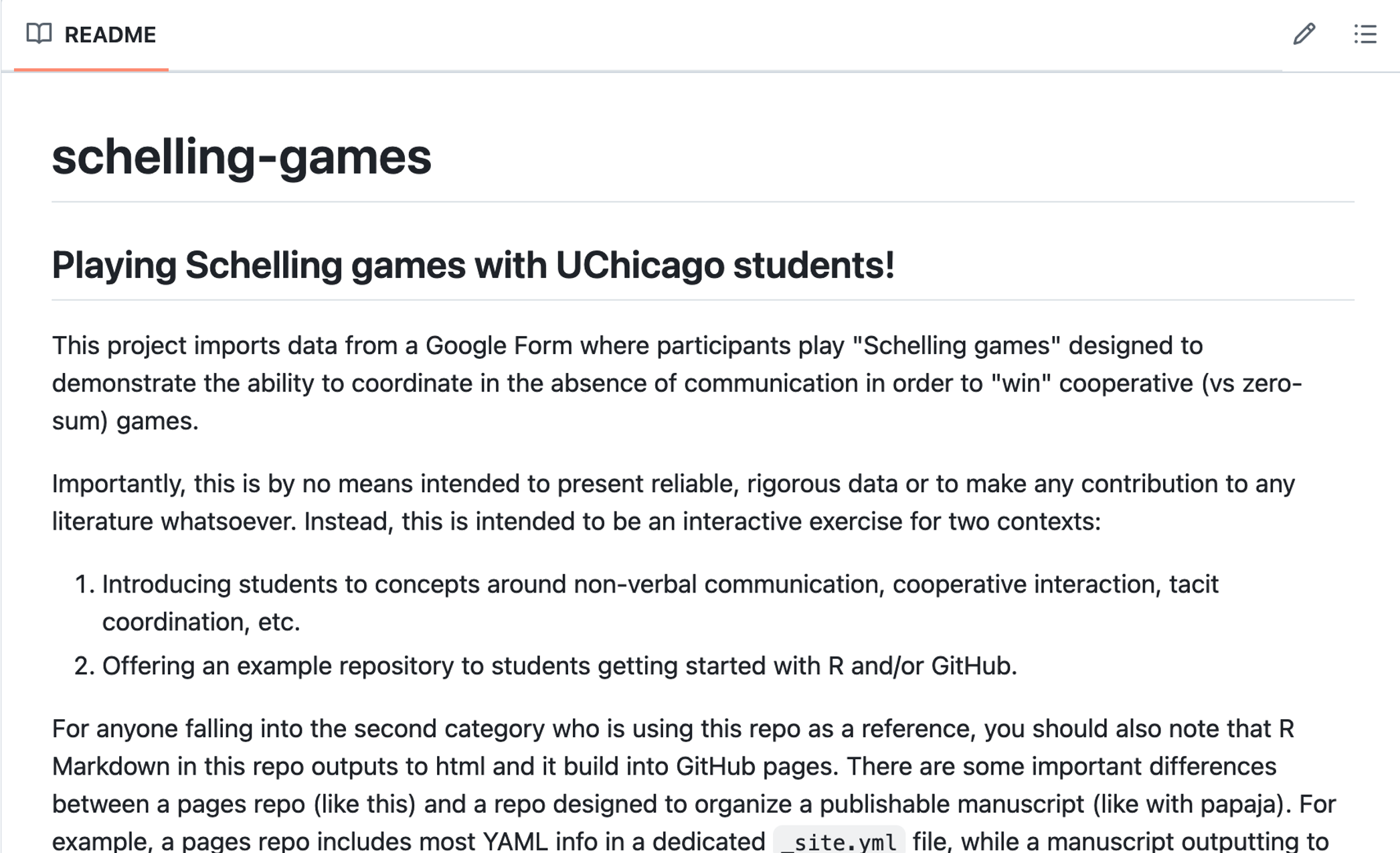Click the words "Google Form" in first paragraph

pyautogui.click(x=499, y=346)
